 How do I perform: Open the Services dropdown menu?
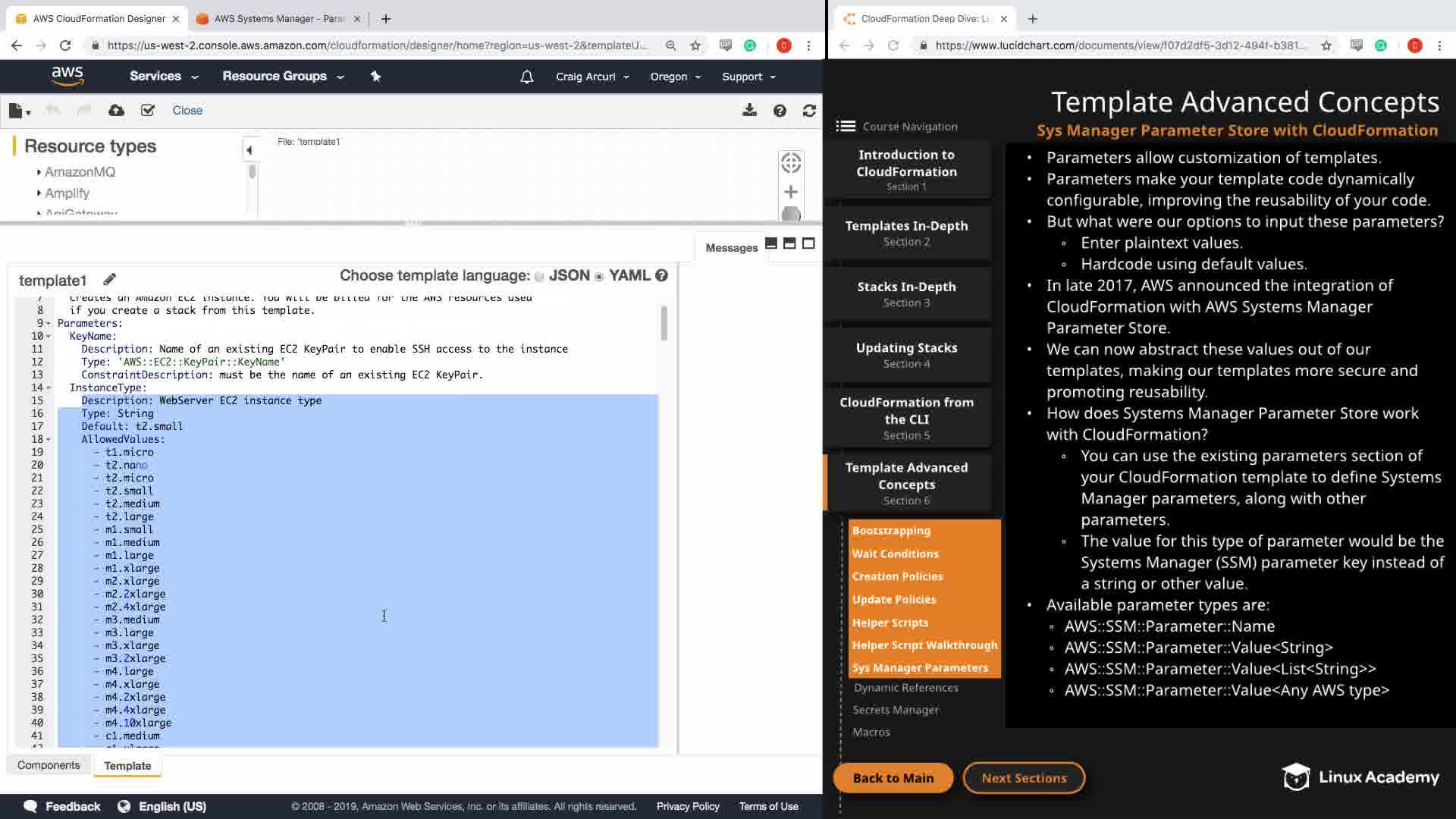(164, 76)
